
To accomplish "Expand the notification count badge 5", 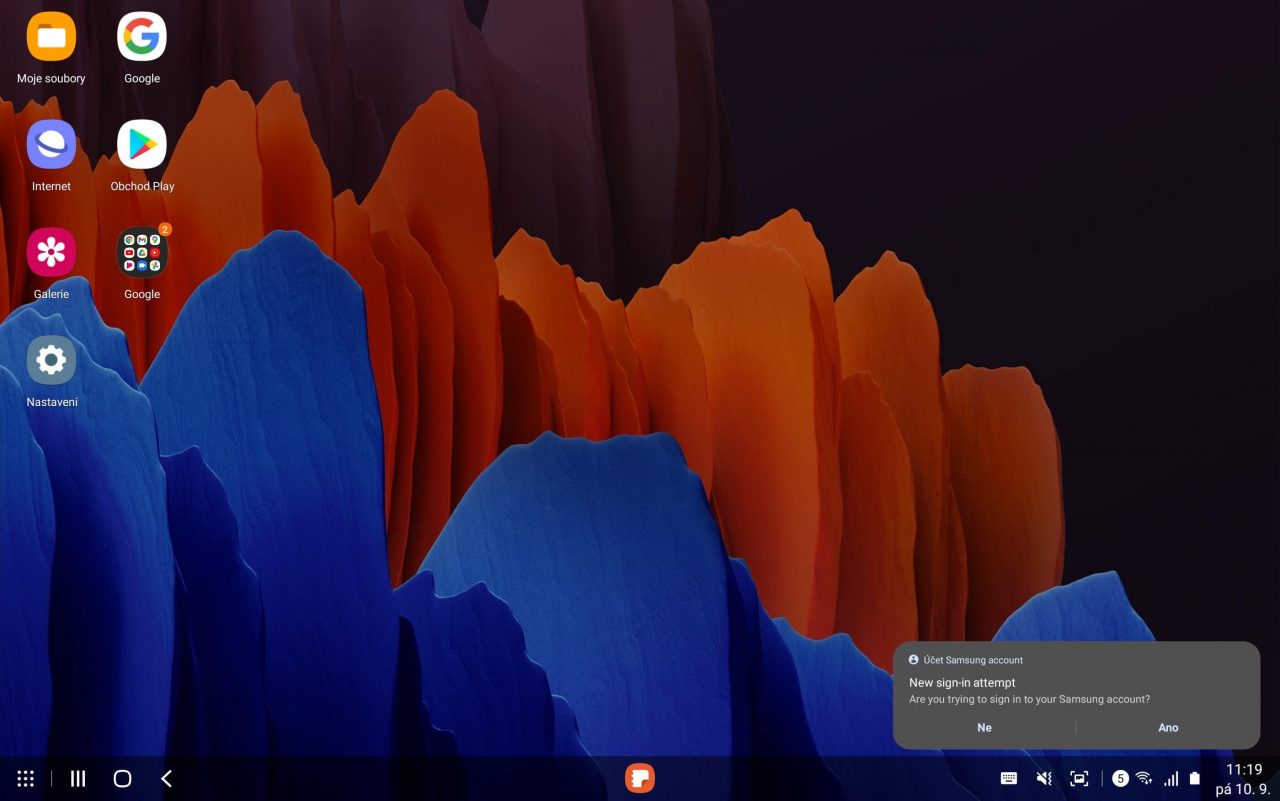I will point(1120,778).
